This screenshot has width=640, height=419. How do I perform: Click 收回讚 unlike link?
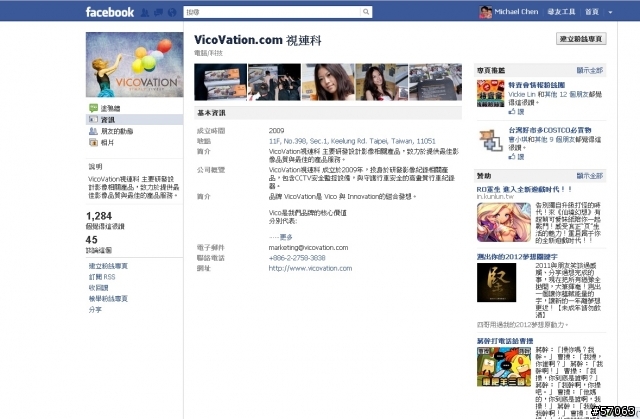(98, 288)
